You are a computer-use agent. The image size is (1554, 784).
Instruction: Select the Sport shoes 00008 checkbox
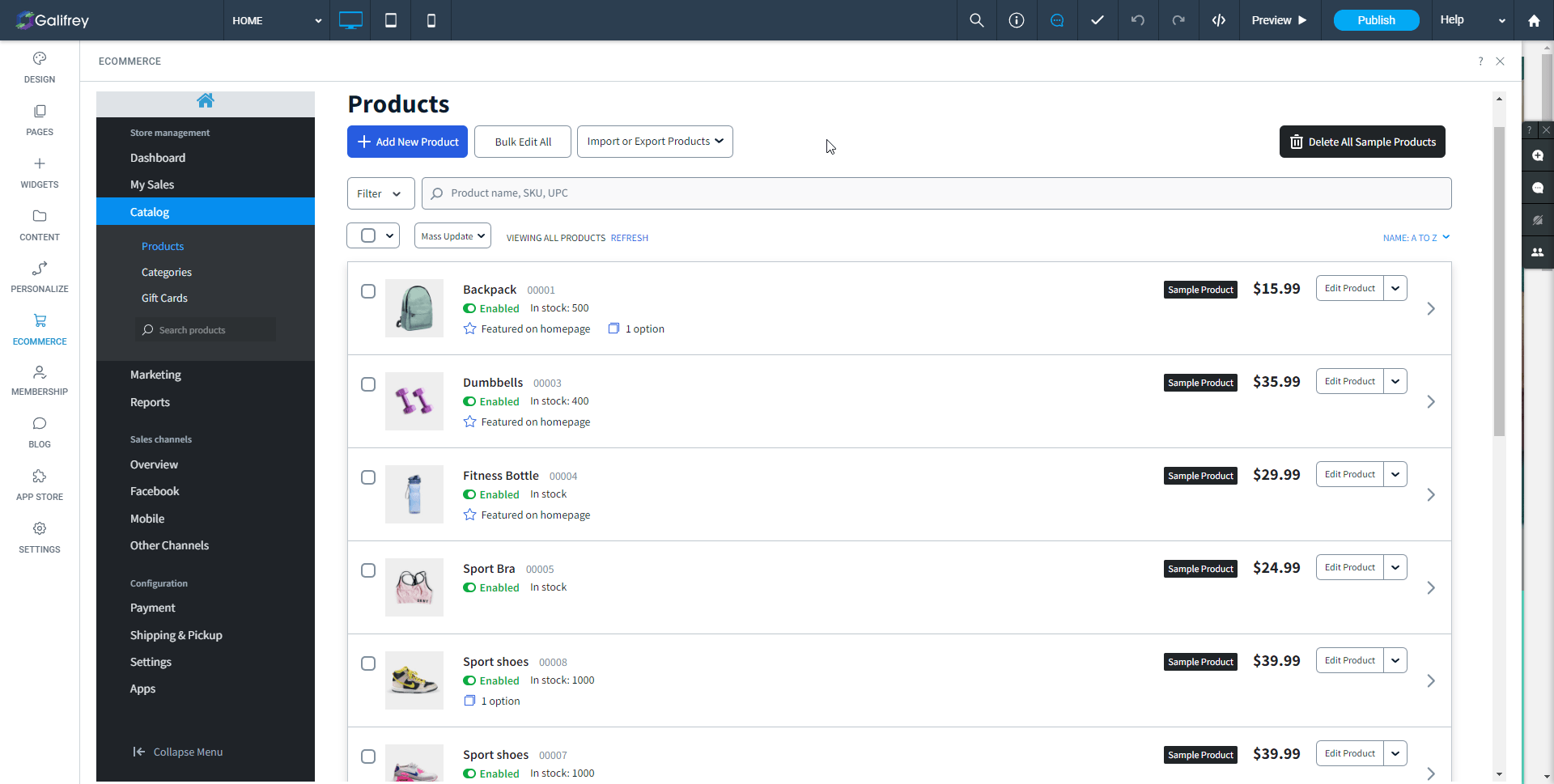pyautogui.click(x=368, y=663)
